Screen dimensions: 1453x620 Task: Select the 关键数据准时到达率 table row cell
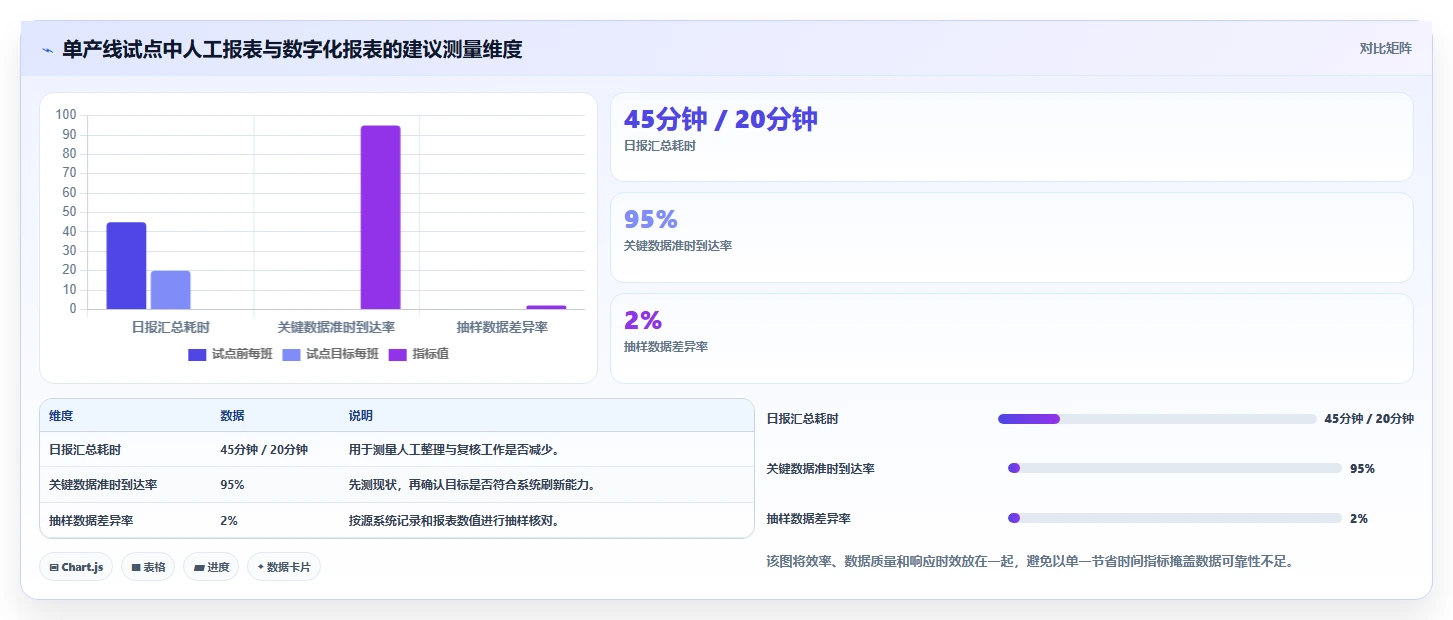(103, 485)
